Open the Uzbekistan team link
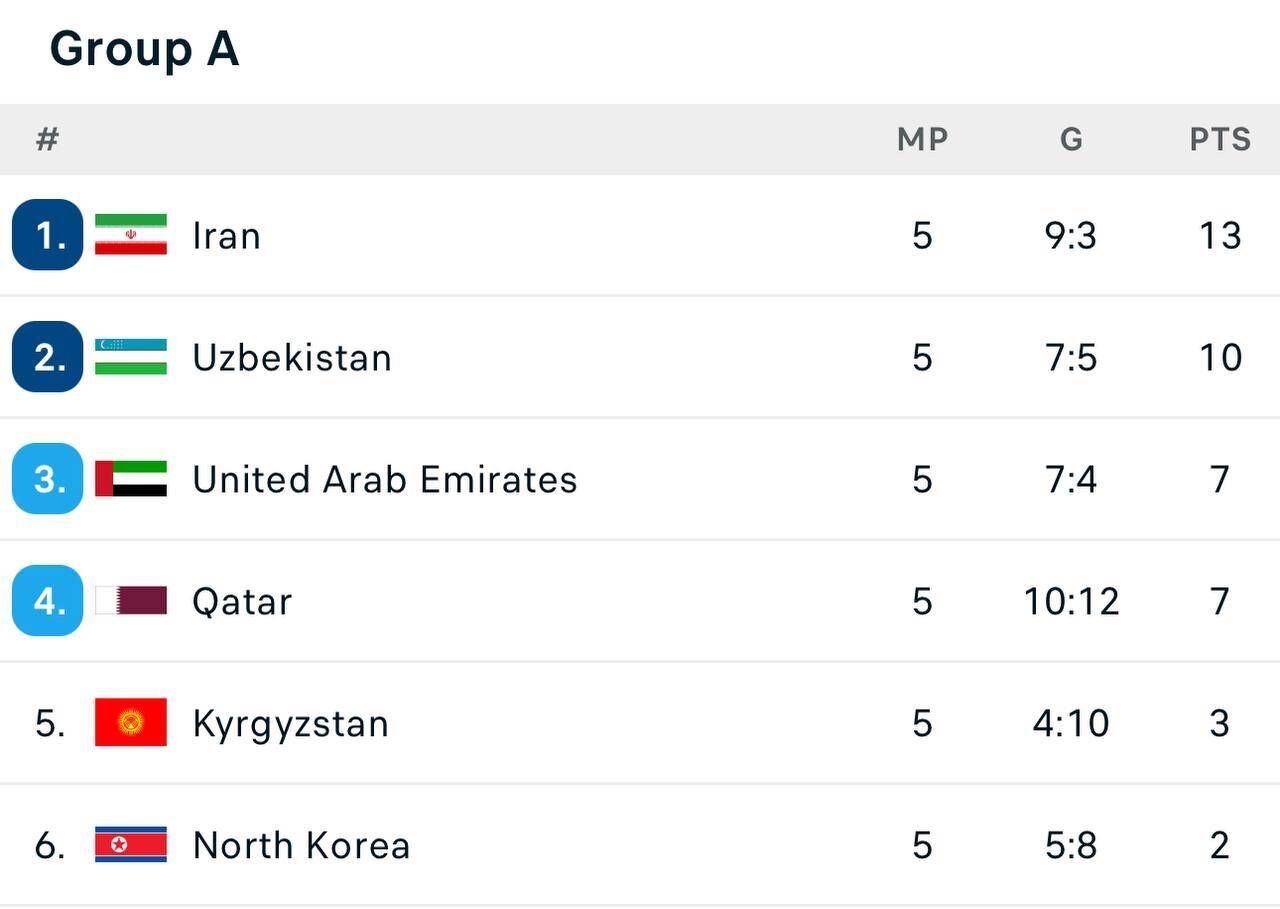 pyautogui.click(x=292, y=358)
